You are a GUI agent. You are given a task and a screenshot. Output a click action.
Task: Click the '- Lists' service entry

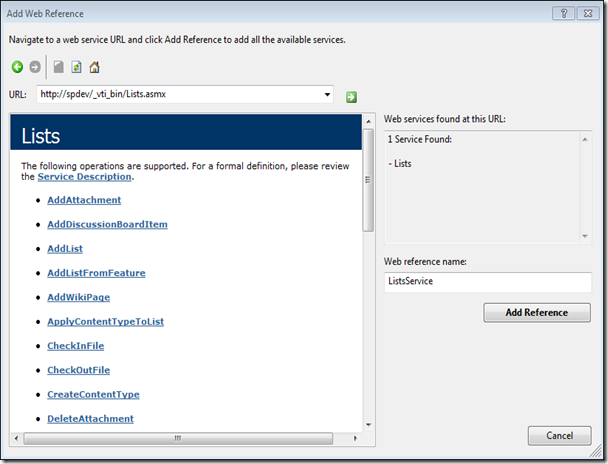point(400,164)
